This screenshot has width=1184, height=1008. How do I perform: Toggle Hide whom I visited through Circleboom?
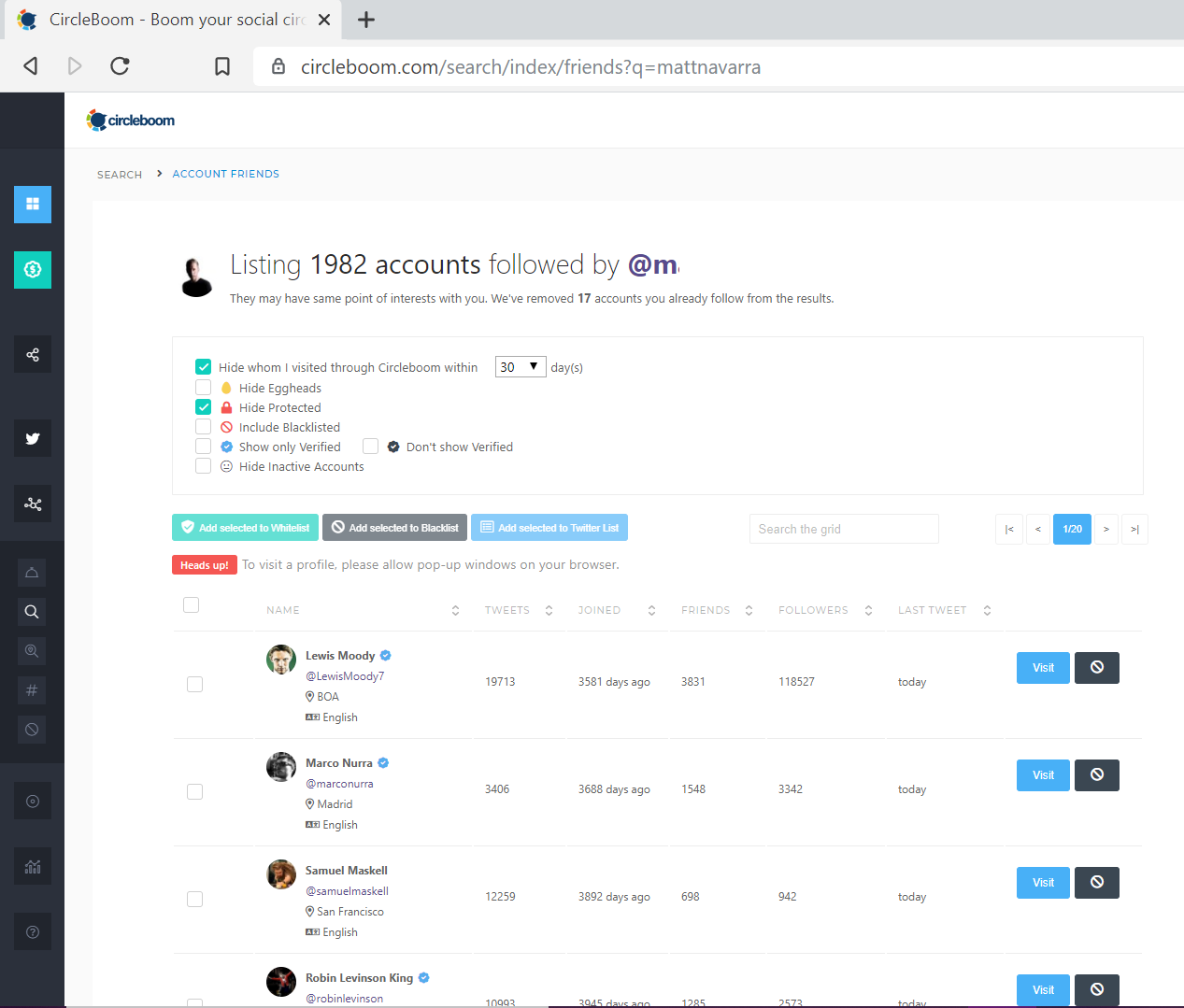(x=203, y=366)
